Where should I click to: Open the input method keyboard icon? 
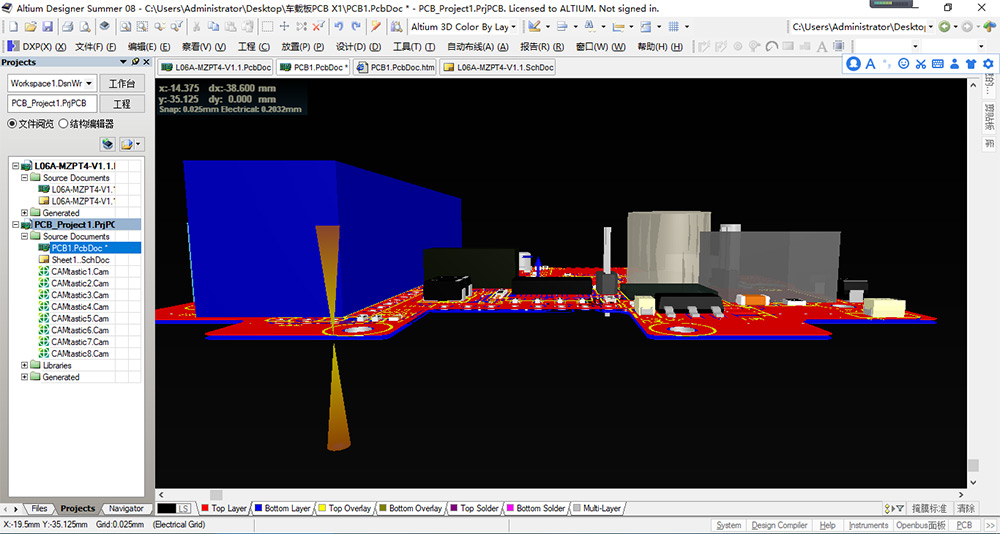[938, 64]
